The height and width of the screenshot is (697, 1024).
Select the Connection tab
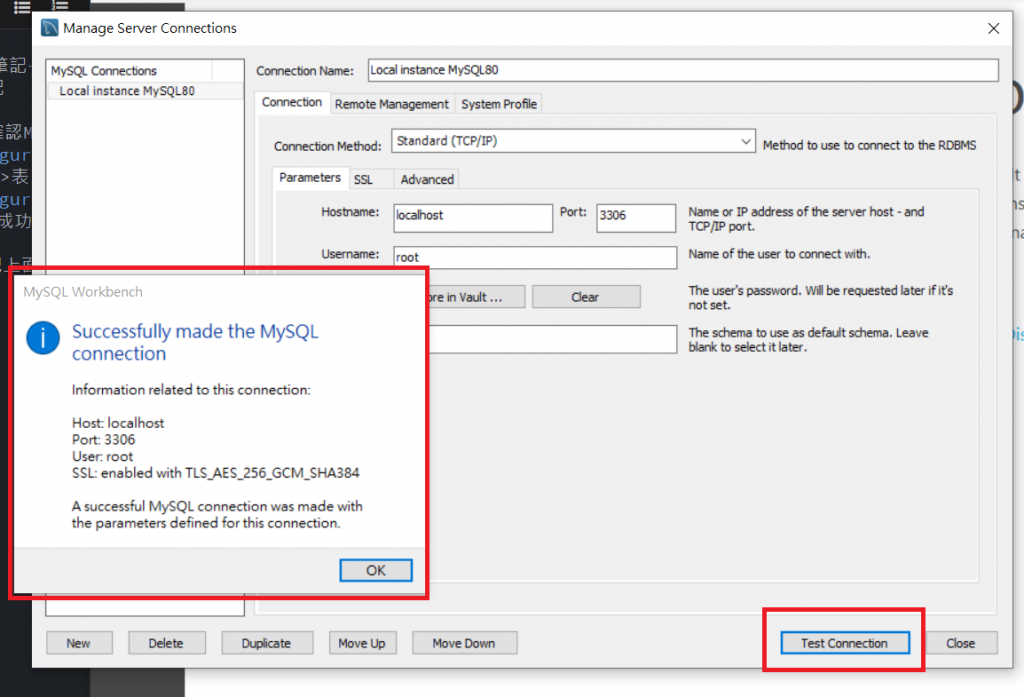tap(292, 102)
